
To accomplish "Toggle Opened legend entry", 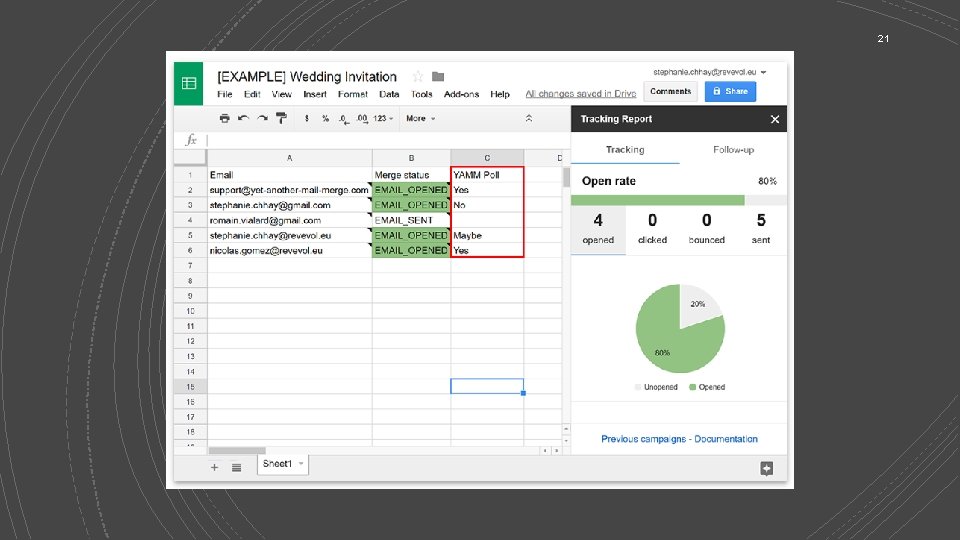I will pos(707,387).
